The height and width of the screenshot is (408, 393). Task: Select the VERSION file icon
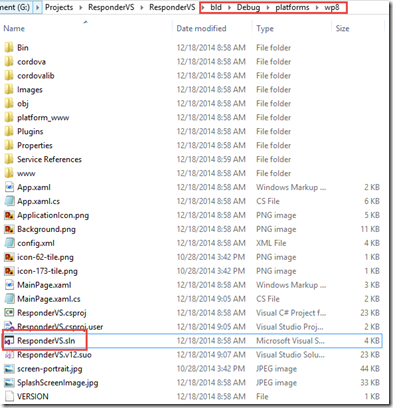(9, 397)
